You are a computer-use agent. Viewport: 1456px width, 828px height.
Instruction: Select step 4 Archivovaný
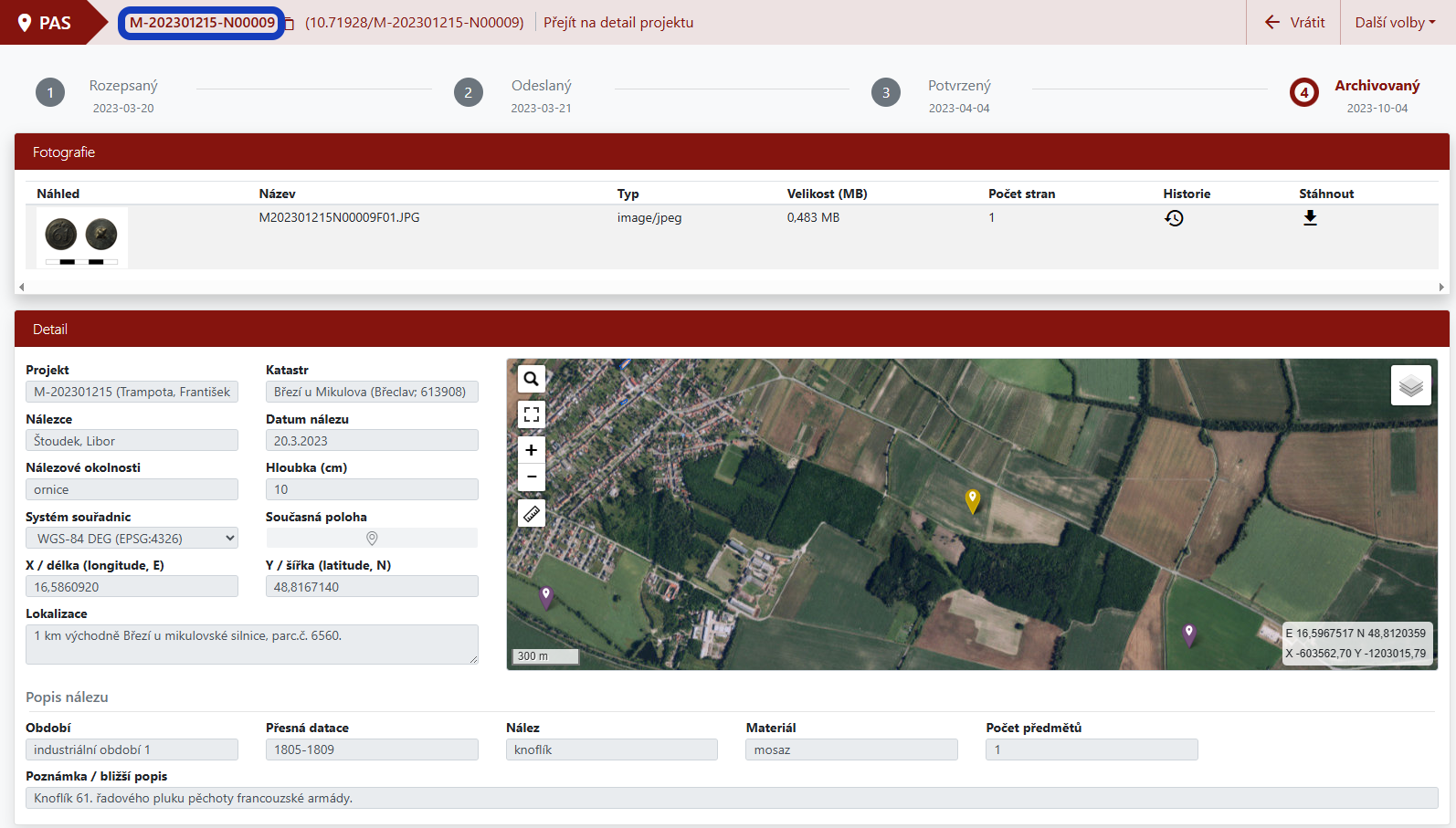click(1303, 92)
